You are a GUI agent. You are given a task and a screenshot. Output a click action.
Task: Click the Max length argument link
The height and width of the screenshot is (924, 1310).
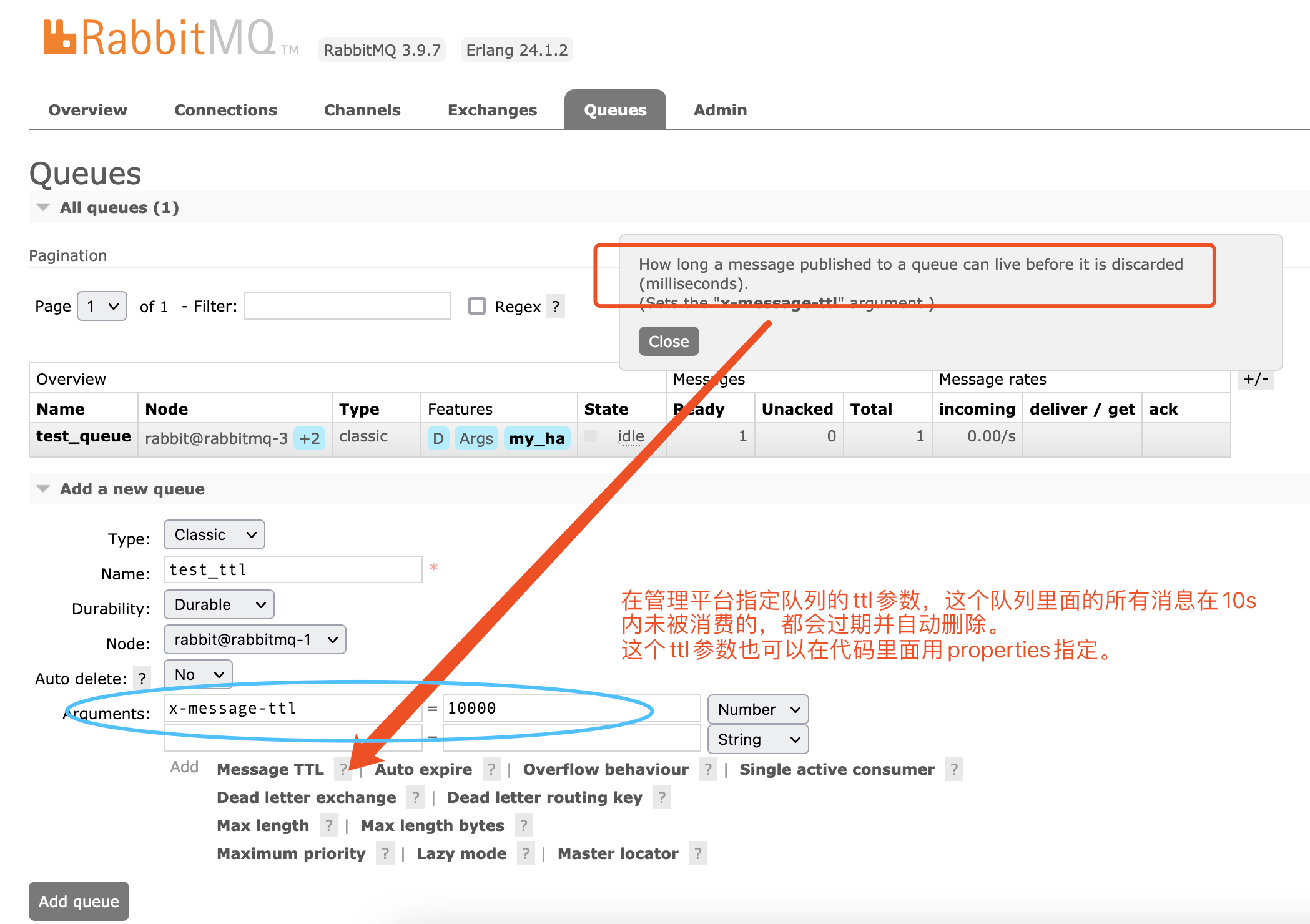click(x=263, y=825)
